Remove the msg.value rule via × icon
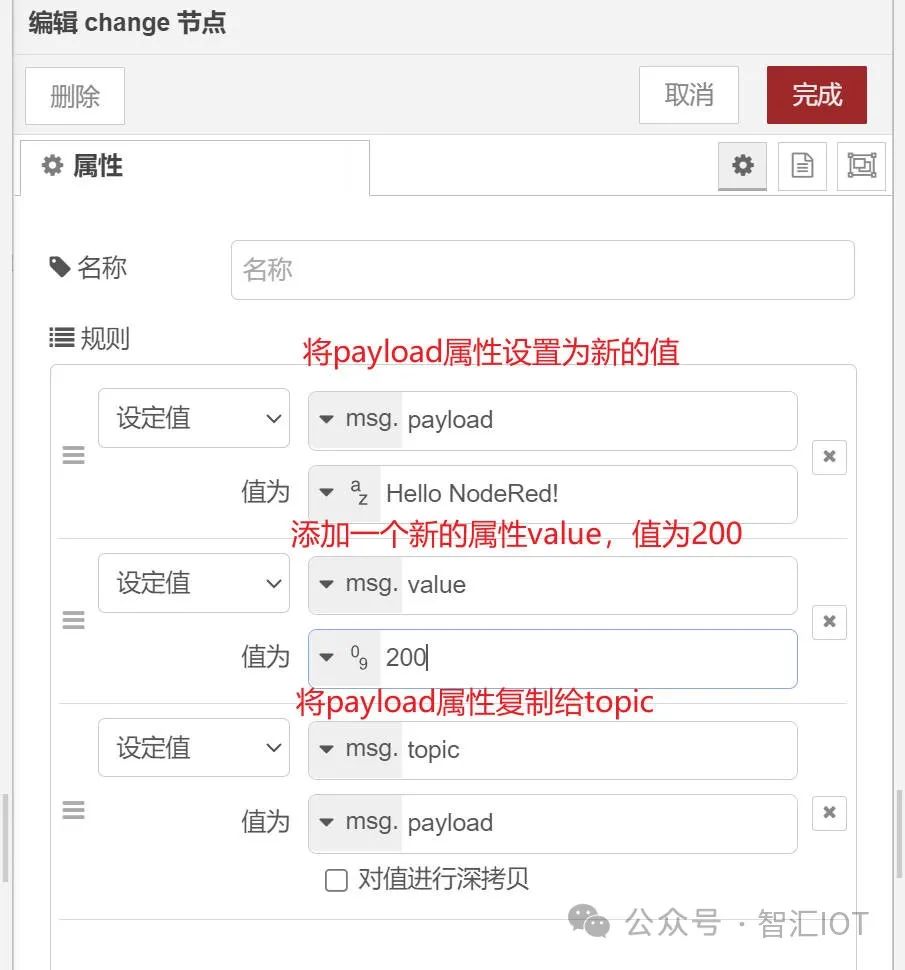Viewport: 905px width, 970px height. (829, 622)
